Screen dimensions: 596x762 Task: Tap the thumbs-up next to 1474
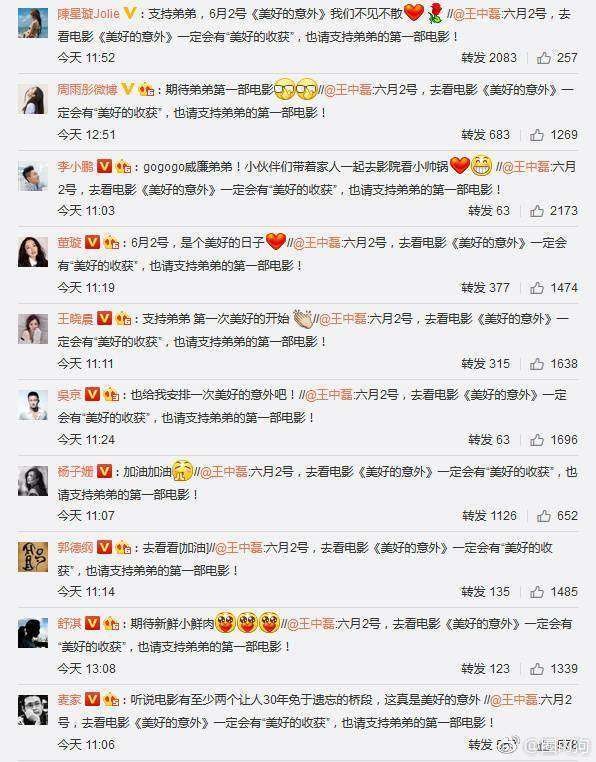(537, 288)
